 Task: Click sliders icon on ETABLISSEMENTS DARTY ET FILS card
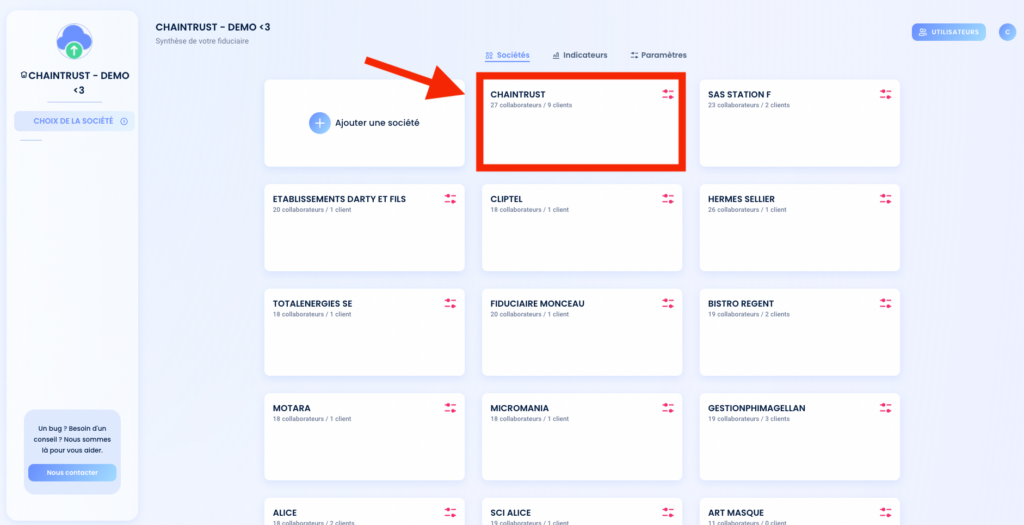pos(450,199)
